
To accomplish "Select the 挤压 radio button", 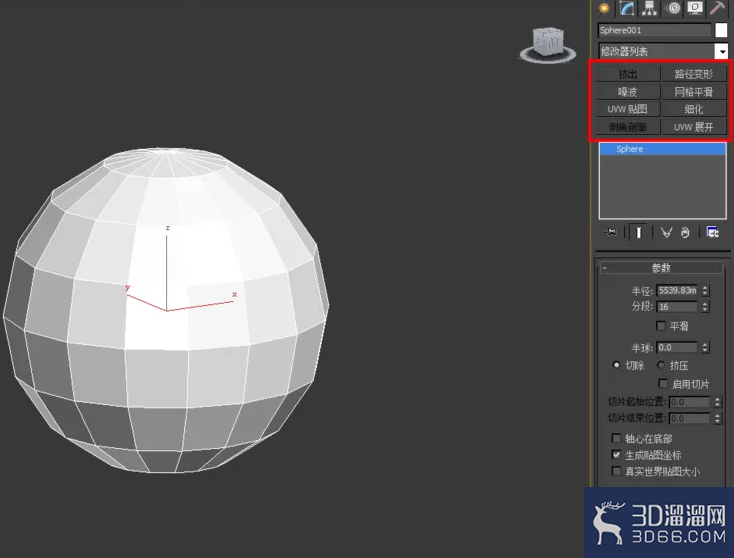I will [x=661, y=365].
